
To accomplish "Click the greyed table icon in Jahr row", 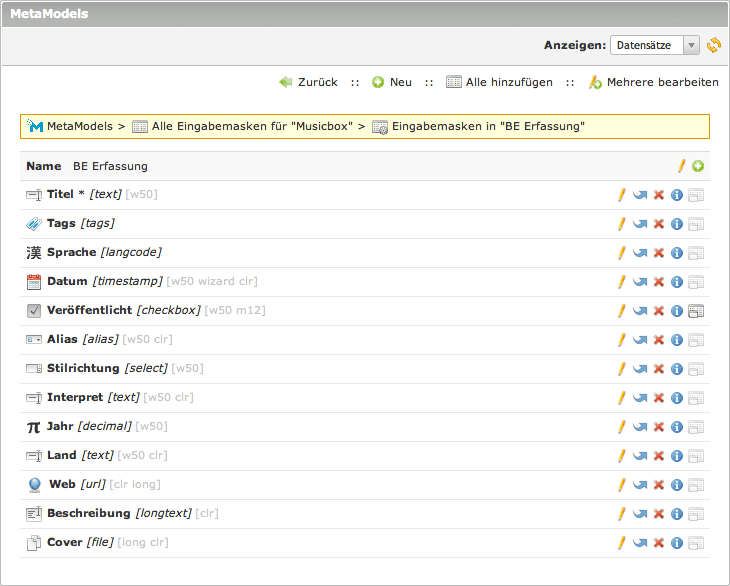I will point(696,427).
